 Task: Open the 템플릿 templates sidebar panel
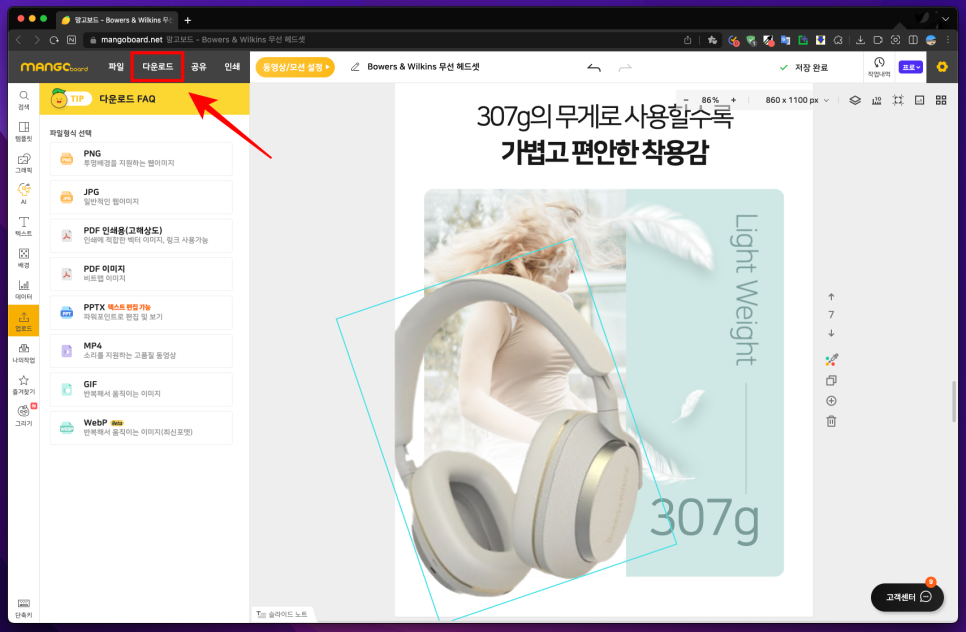23,131
